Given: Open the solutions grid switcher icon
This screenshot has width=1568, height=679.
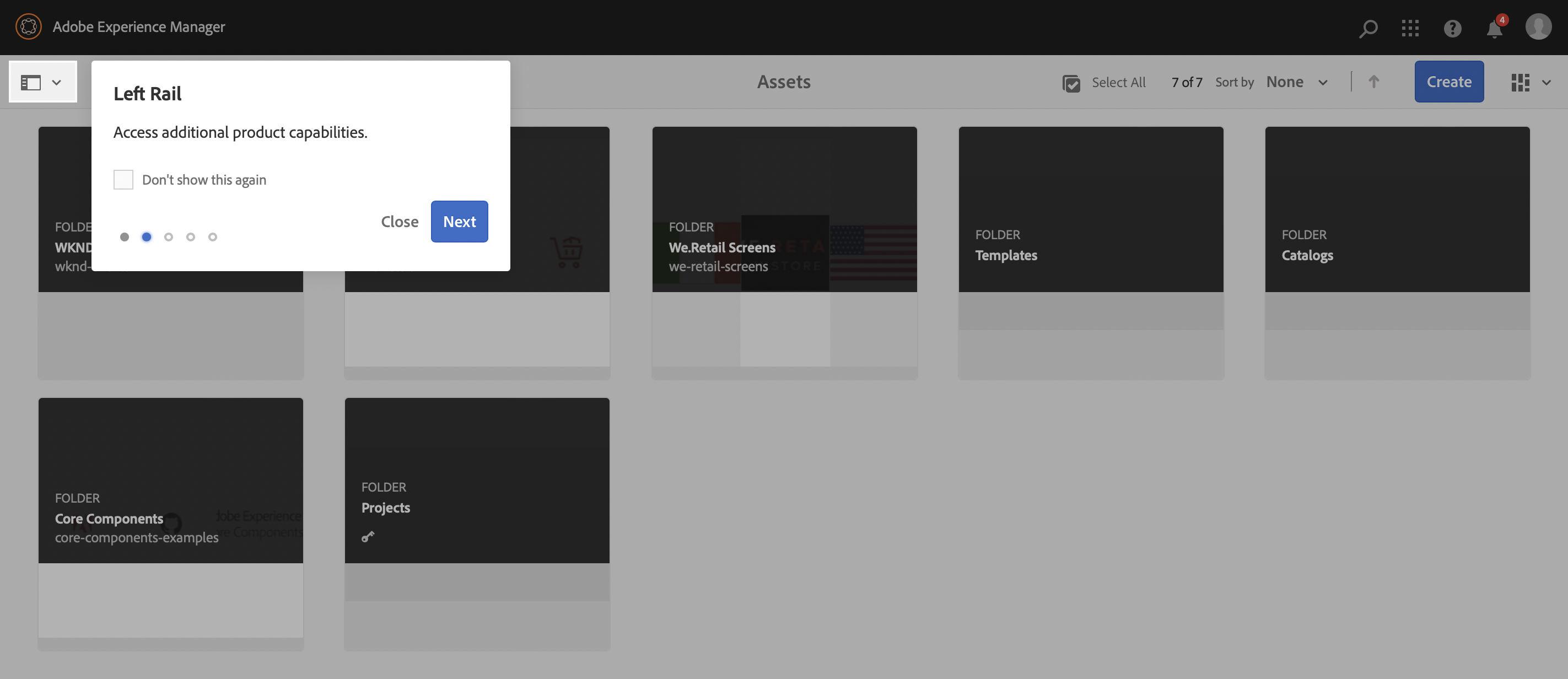Looking at the screenshot, I should 1410,28.
